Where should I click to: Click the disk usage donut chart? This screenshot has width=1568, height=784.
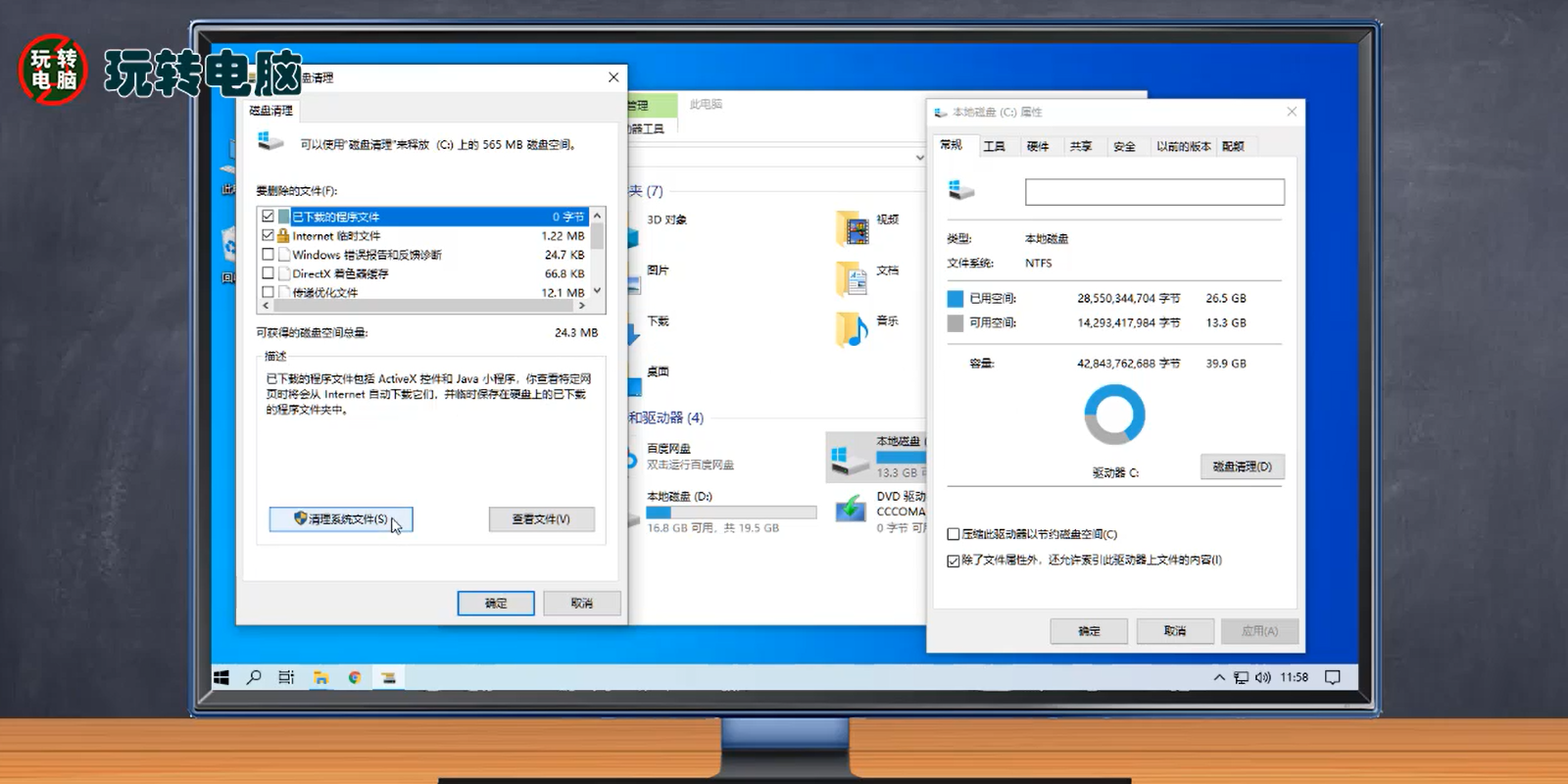click(x=1114, y=415)
